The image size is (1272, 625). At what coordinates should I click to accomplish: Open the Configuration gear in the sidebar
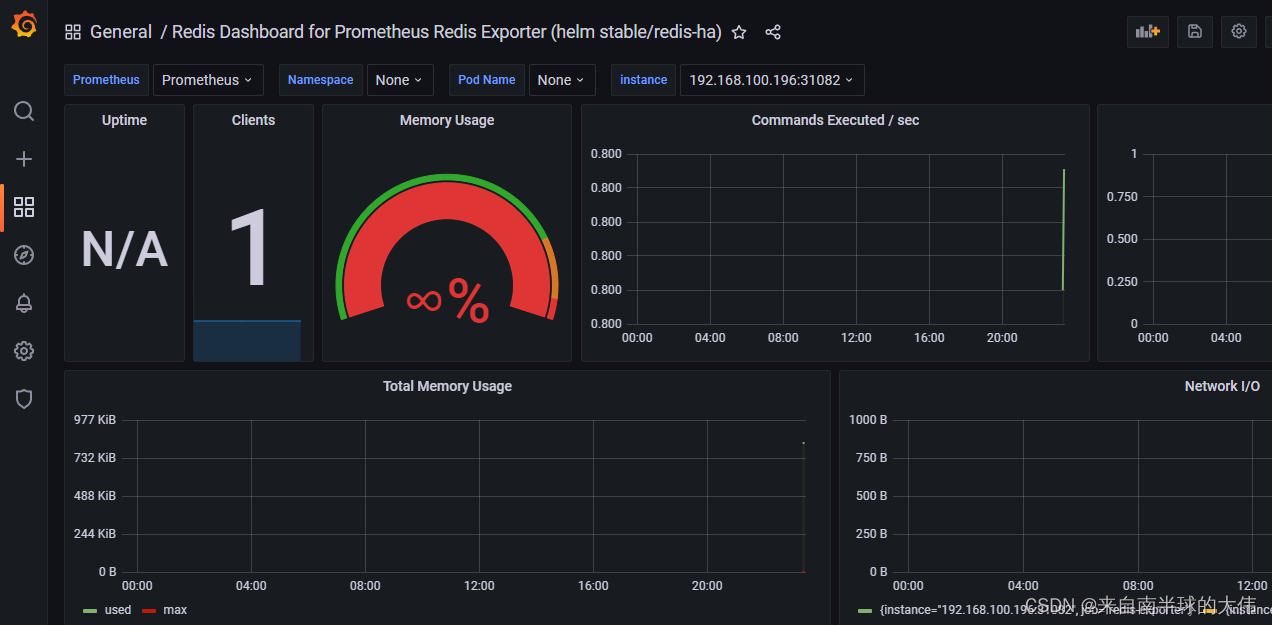[24, 351]
